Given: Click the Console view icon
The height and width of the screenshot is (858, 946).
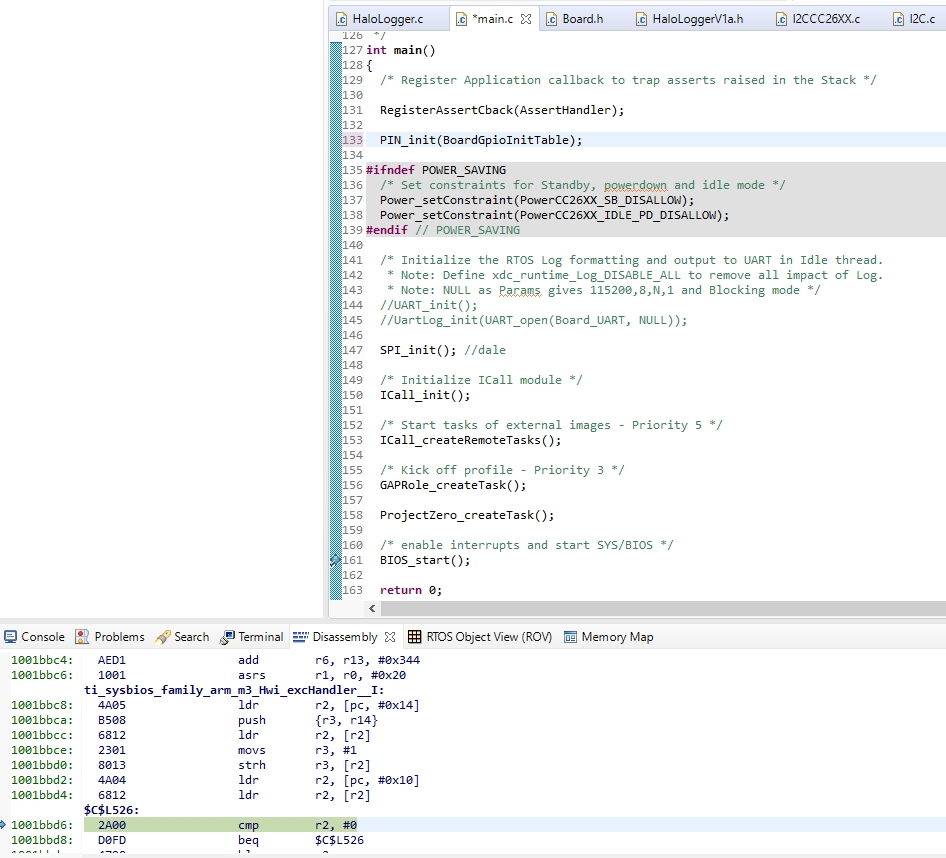Looking at the screenshot, I should click(10, 637).
